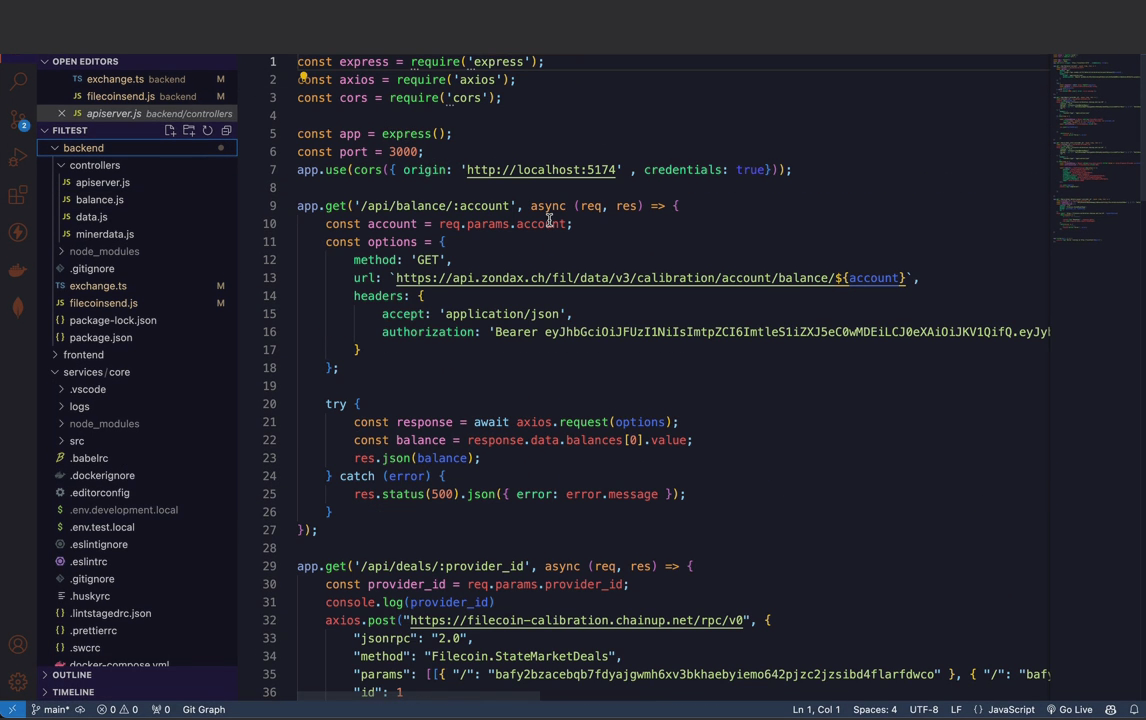Click the synchronize changes cloud icon
Image resolution: width=1146 pixels, height=720 pixels.
click(80, 710)
